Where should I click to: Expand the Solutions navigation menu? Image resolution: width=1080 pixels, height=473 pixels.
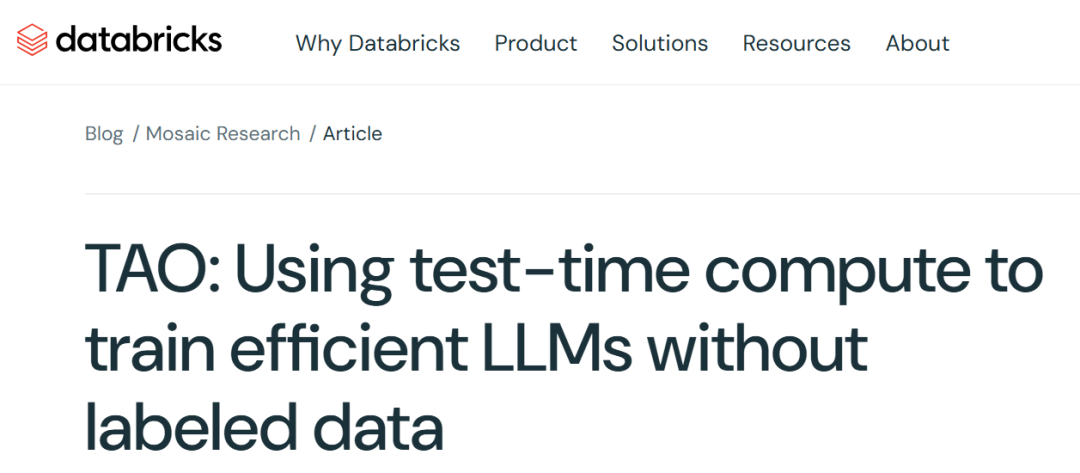tap(660, 44)
